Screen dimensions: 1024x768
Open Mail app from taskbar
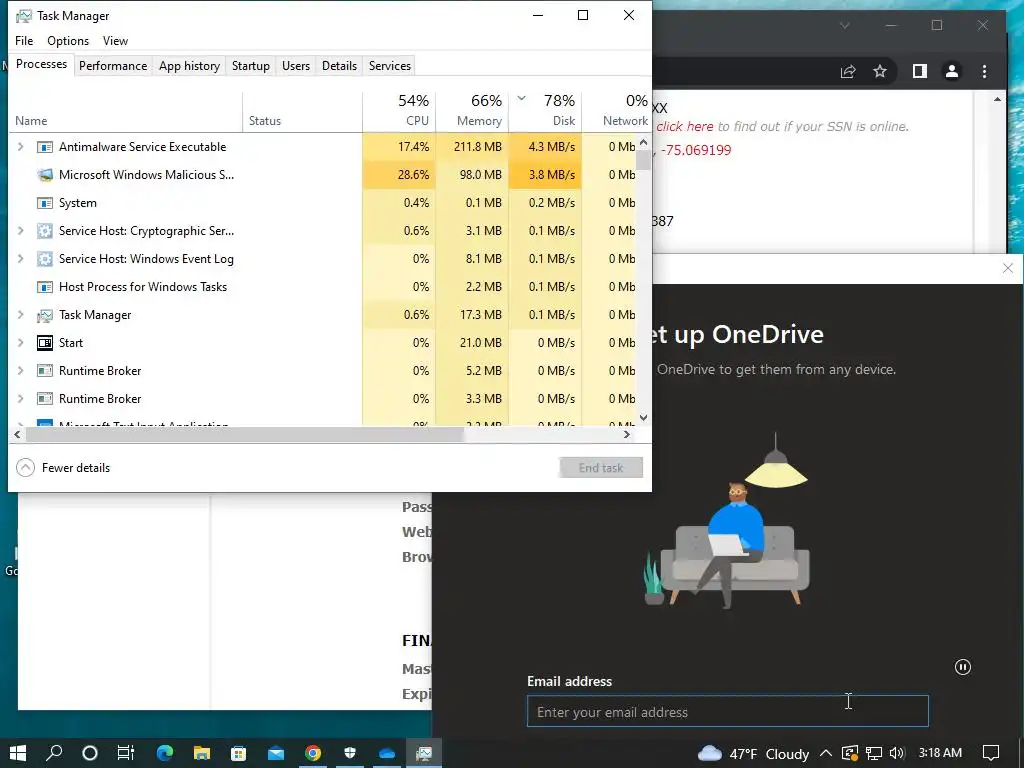click(x=276, y=753)
